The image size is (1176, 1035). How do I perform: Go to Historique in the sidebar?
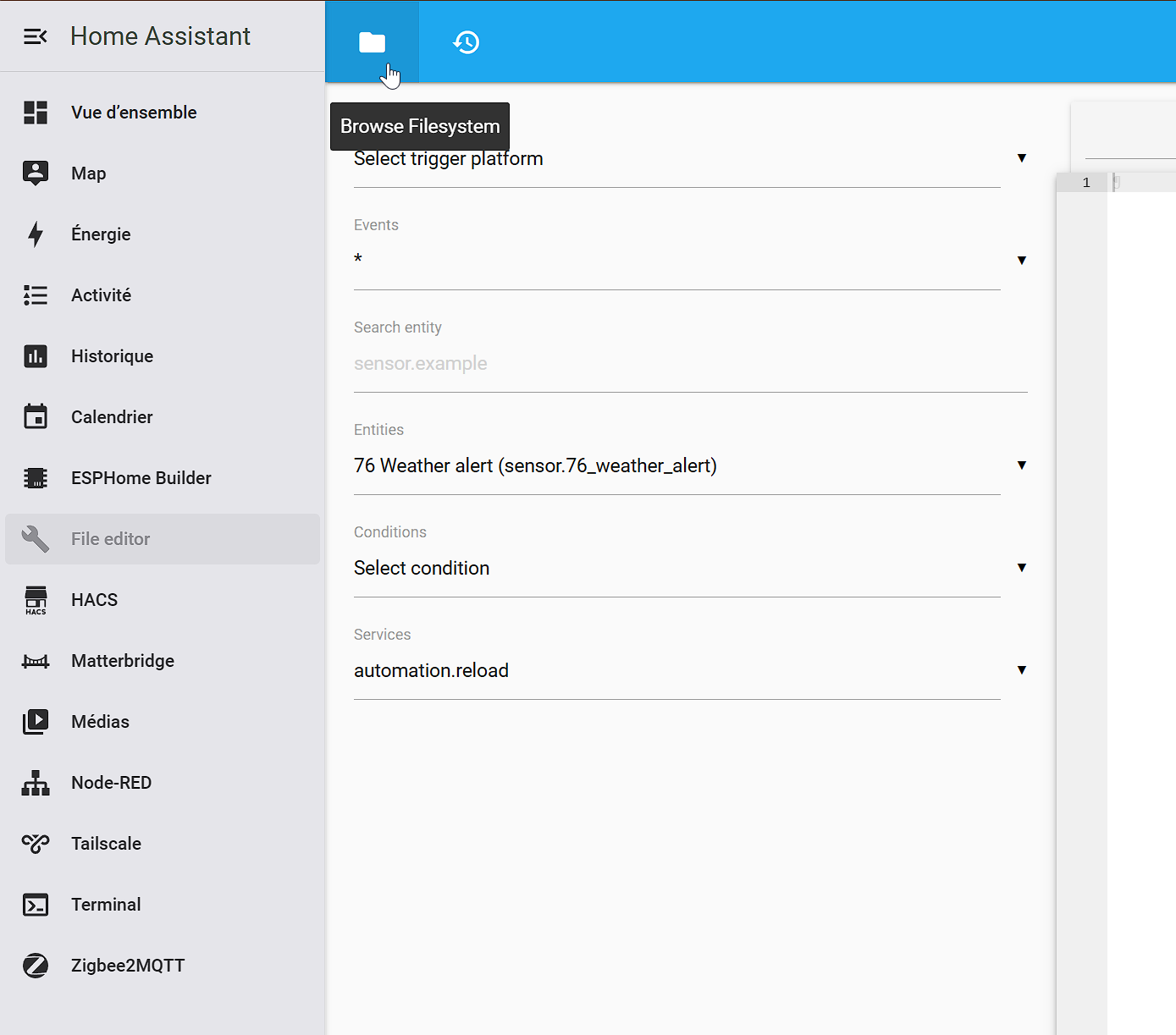(x=112, y=356)
